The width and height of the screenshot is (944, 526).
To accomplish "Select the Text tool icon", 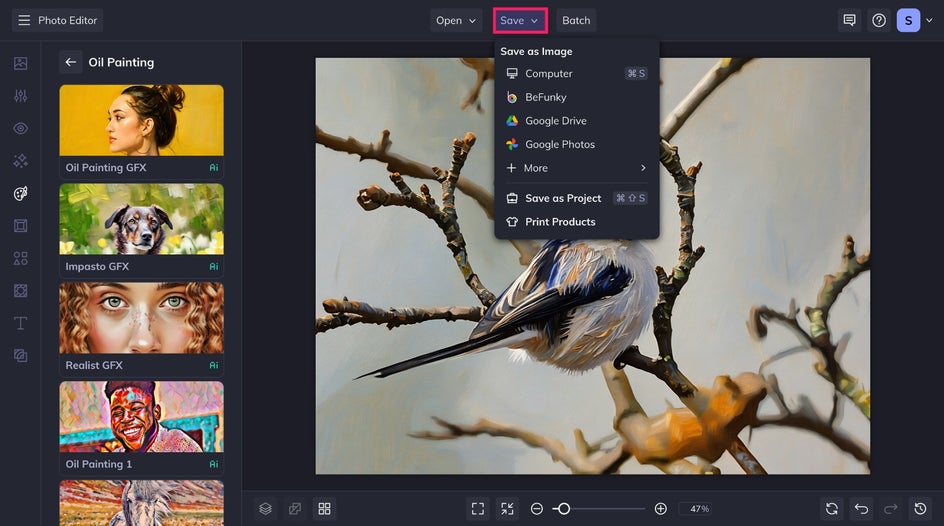I will tap(20, 323).
